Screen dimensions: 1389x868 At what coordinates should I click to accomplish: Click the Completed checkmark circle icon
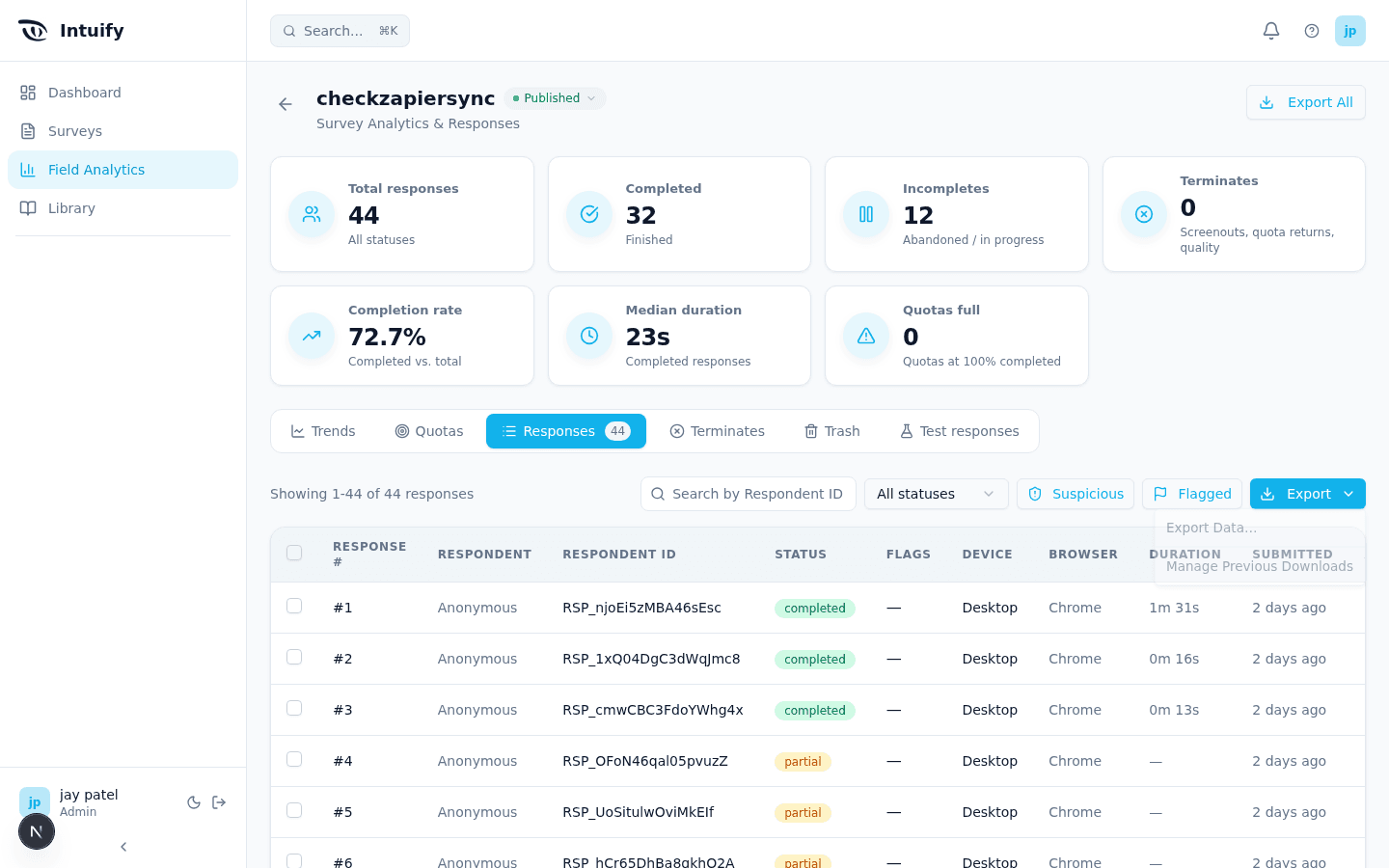click(x=589, y=214)
